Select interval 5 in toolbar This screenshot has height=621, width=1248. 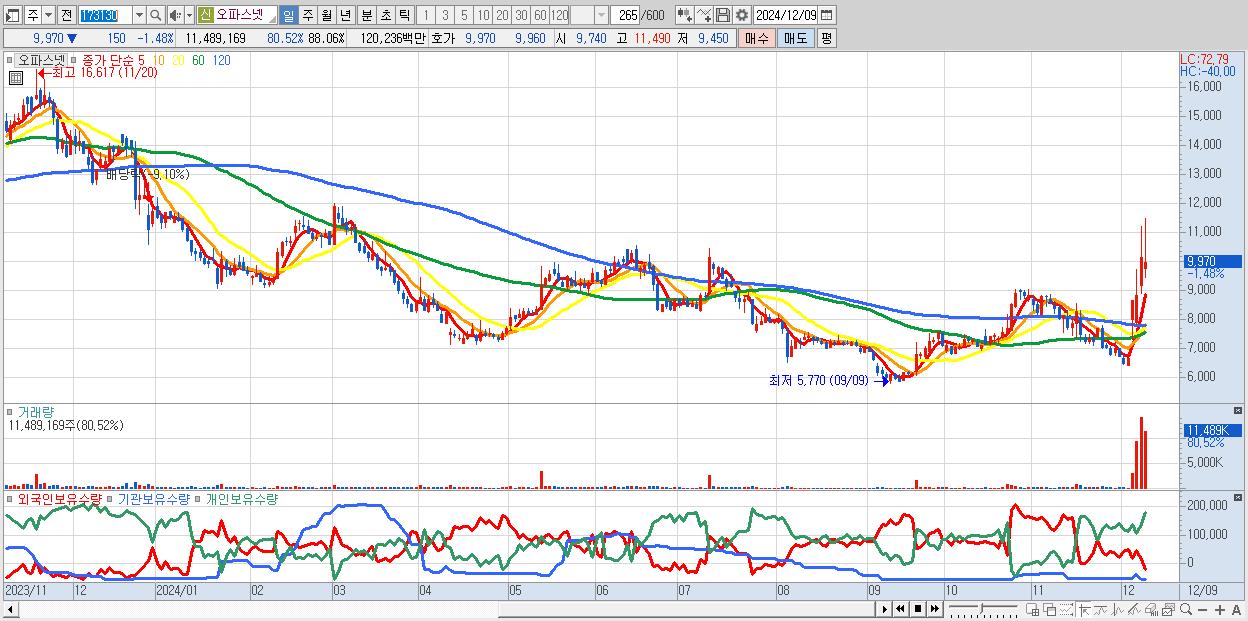click(463, 15)
